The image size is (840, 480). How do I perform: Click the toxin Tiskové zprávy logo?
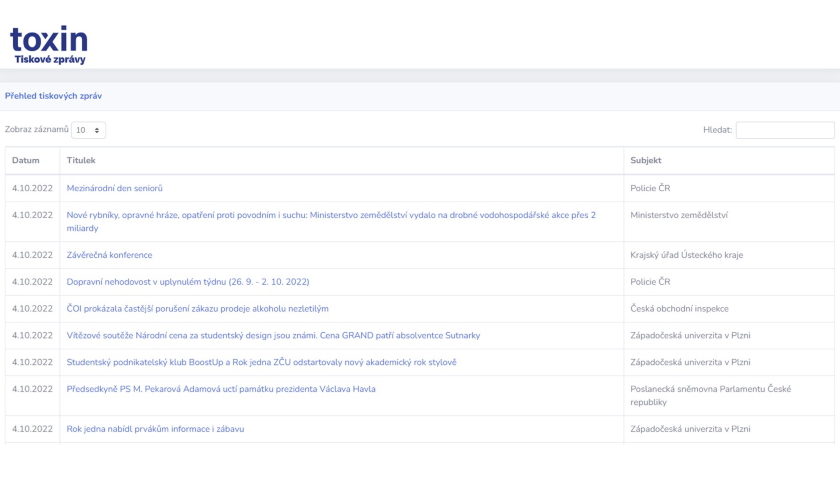click(x=49, y=44)
